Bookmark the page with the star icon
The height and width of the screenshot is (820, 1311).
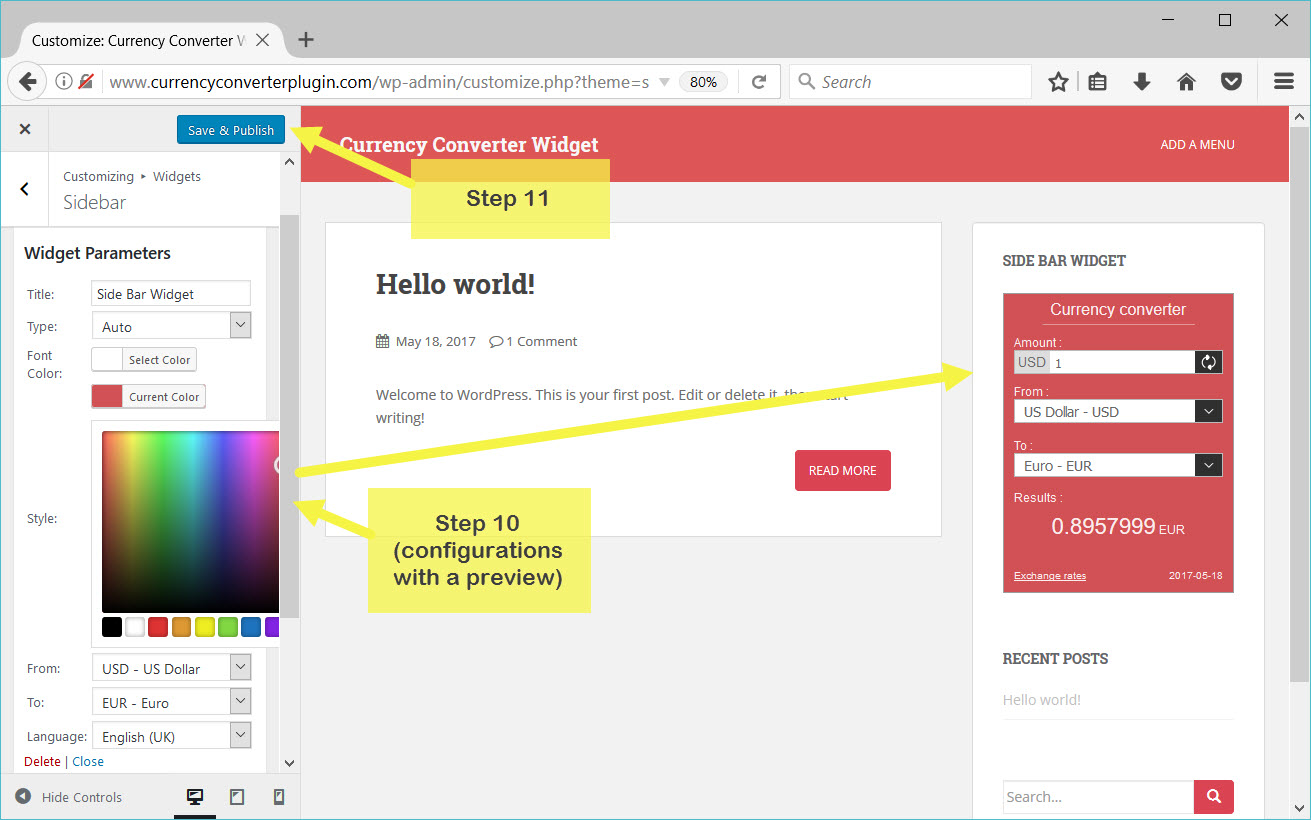1058,81
